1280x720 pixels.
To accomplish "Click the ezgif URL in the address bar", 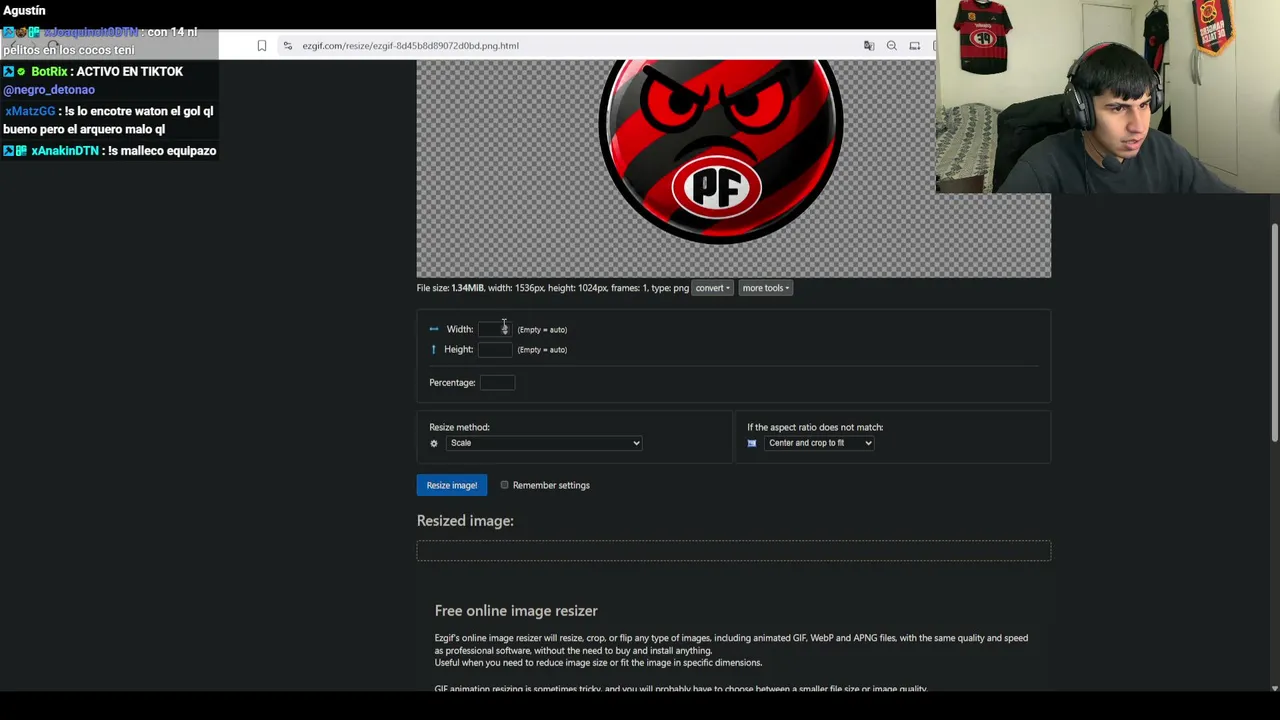I will pos(410,45).
